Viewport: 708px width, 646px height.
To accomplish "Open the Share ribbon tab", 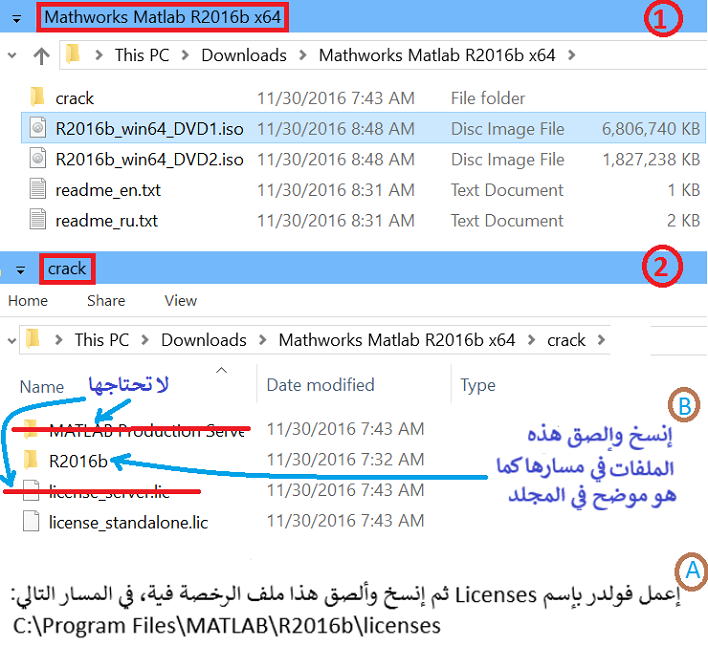I will tap(106, 300).
